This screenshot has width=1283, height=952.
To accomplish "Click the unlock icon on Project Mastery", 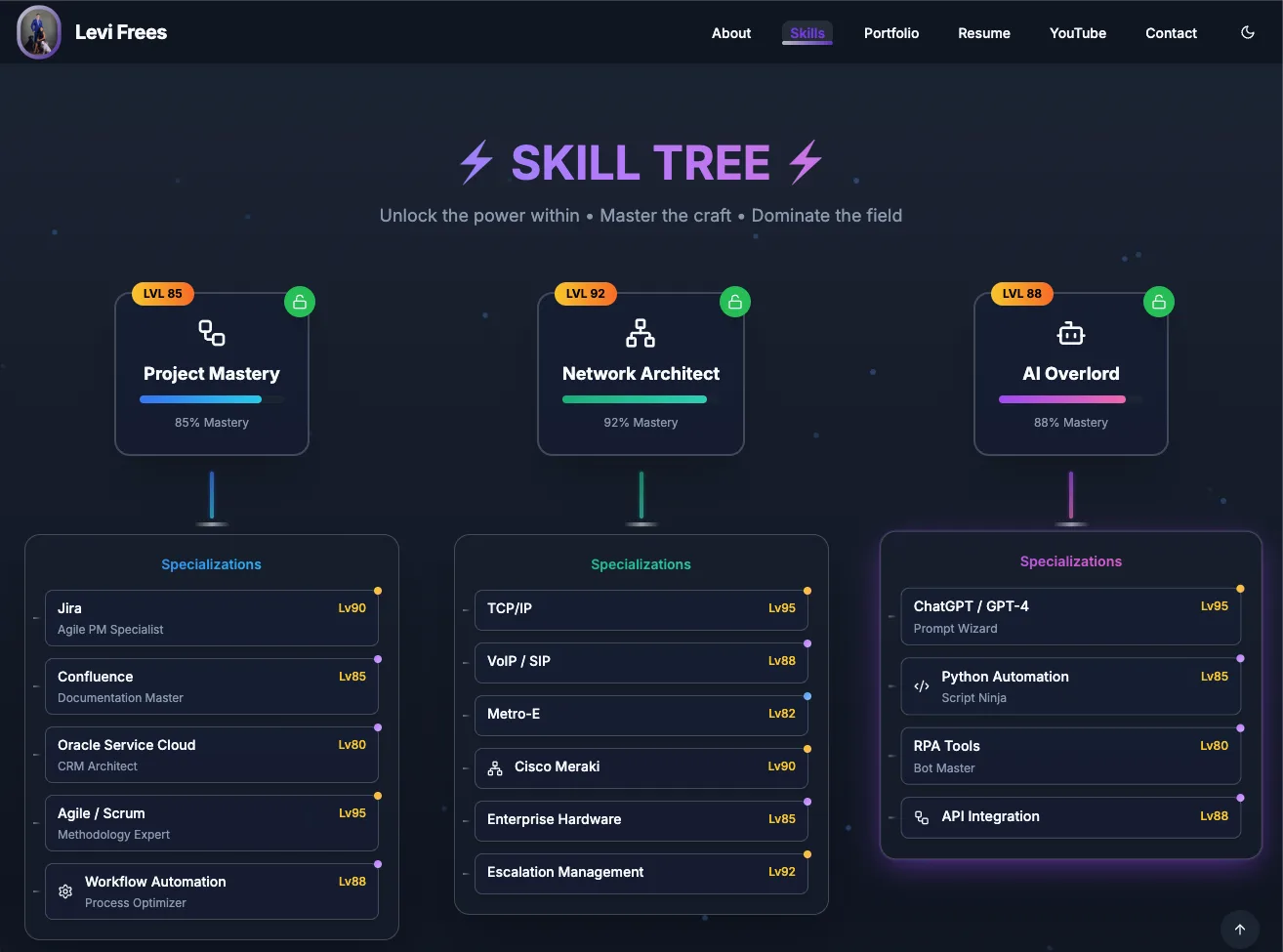I will coord(300,302).
